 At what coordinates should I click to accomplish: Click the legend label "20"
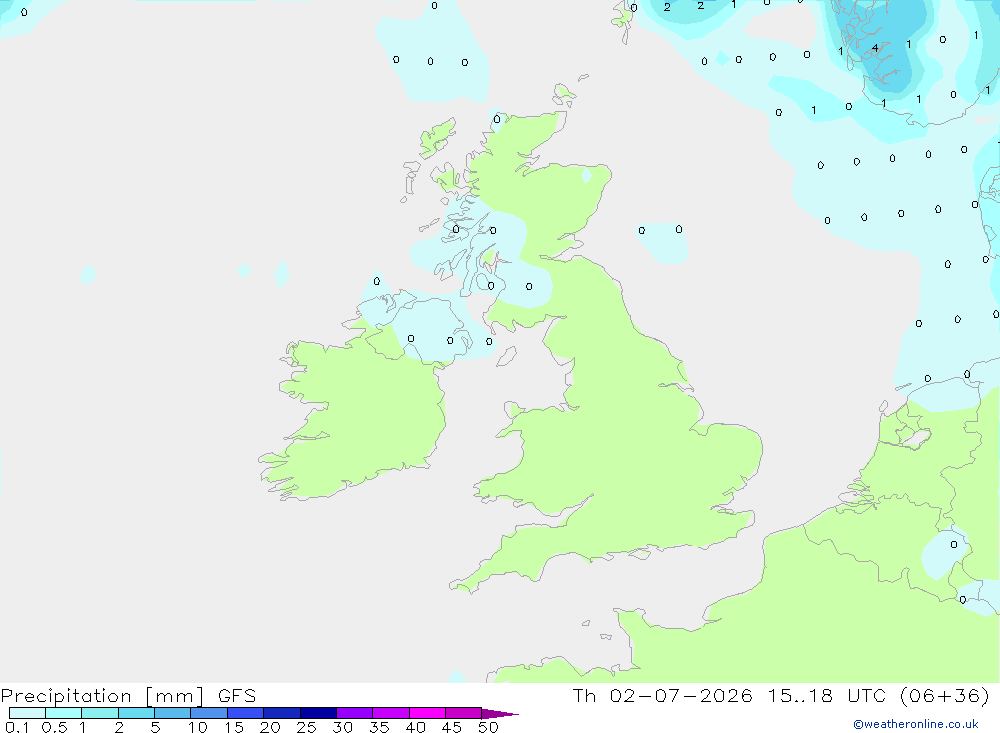pos(270,727)
